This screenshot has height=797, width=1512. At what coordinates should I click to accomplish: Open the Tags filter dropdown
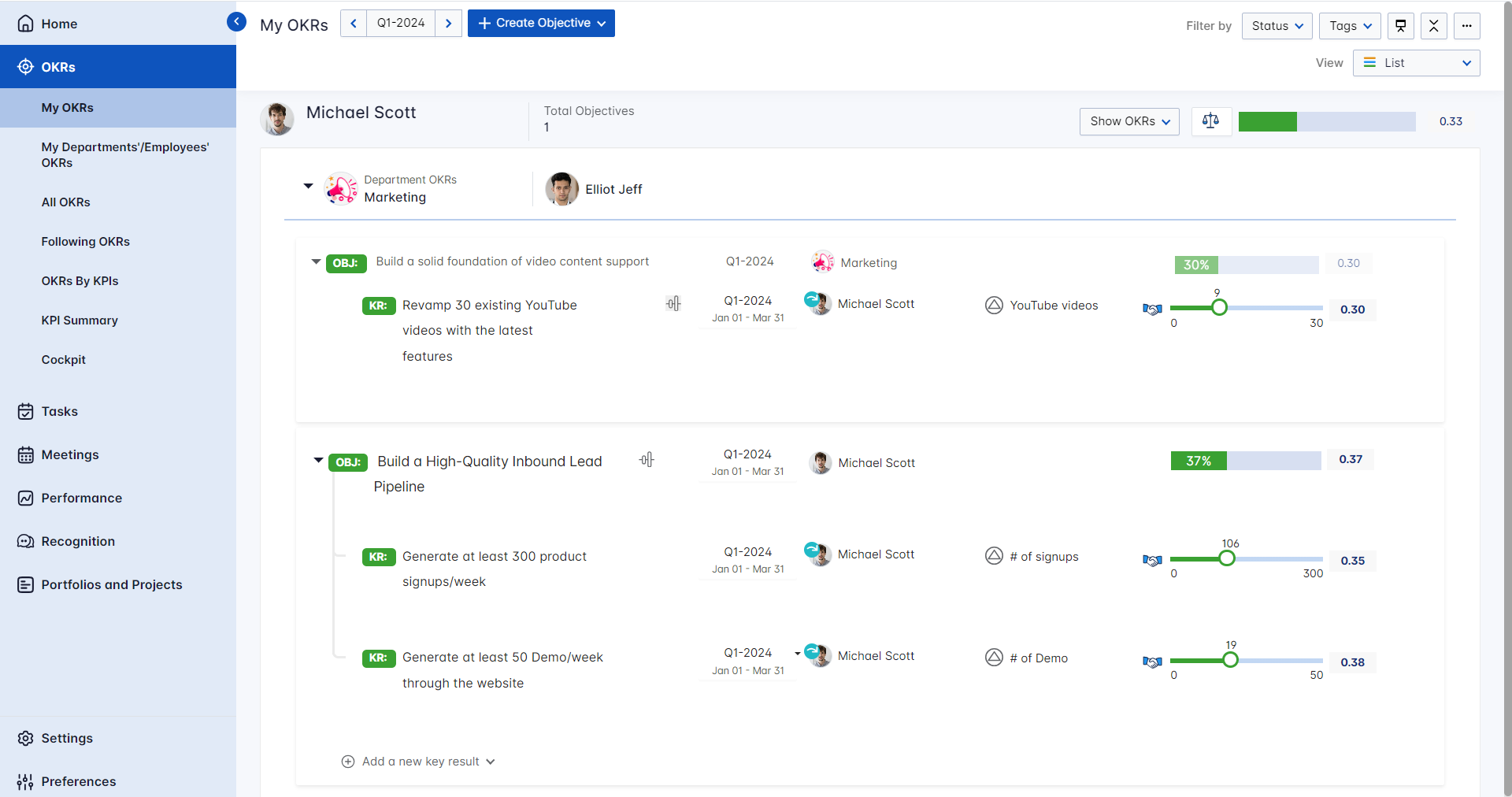click(x=1351, y=26)
